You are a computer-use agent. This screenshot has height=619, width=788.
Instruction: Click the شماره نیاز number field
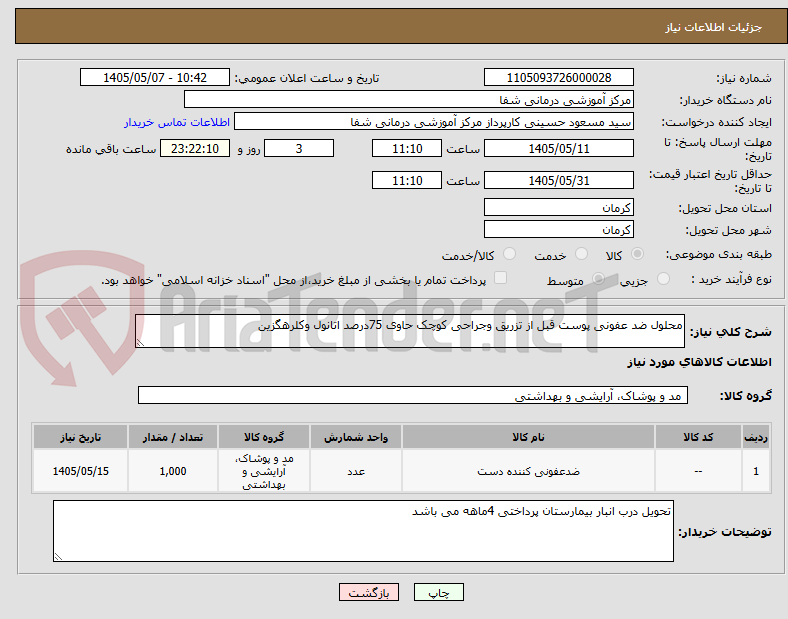pyautogui.click(x=559, y=77)
